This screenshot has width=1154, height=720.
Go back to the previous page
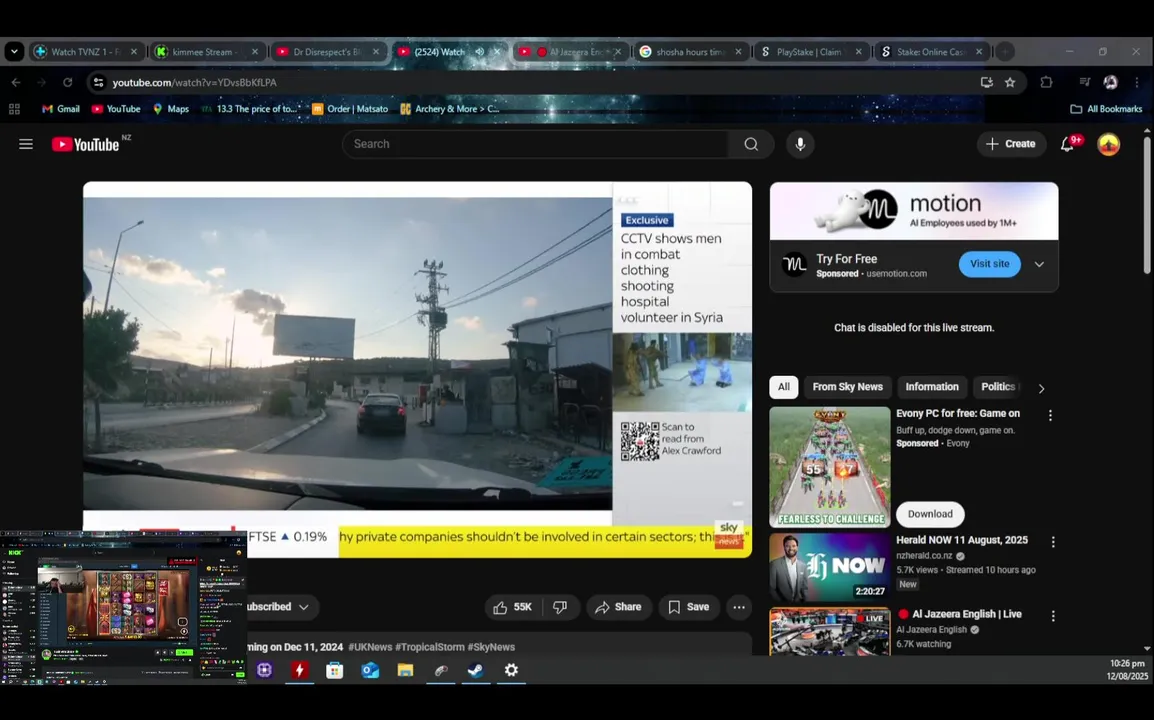coord(16,82)
